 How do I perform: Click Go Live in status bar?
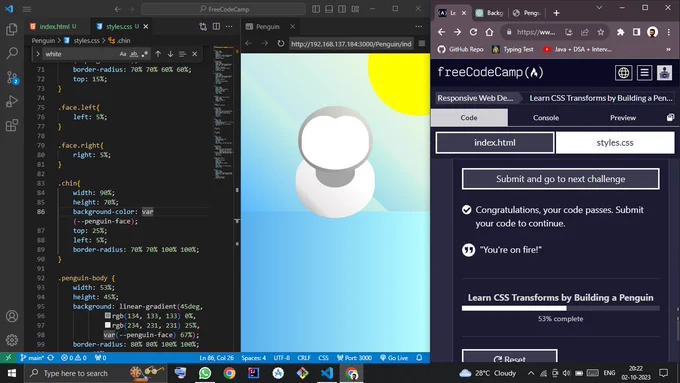394,358
